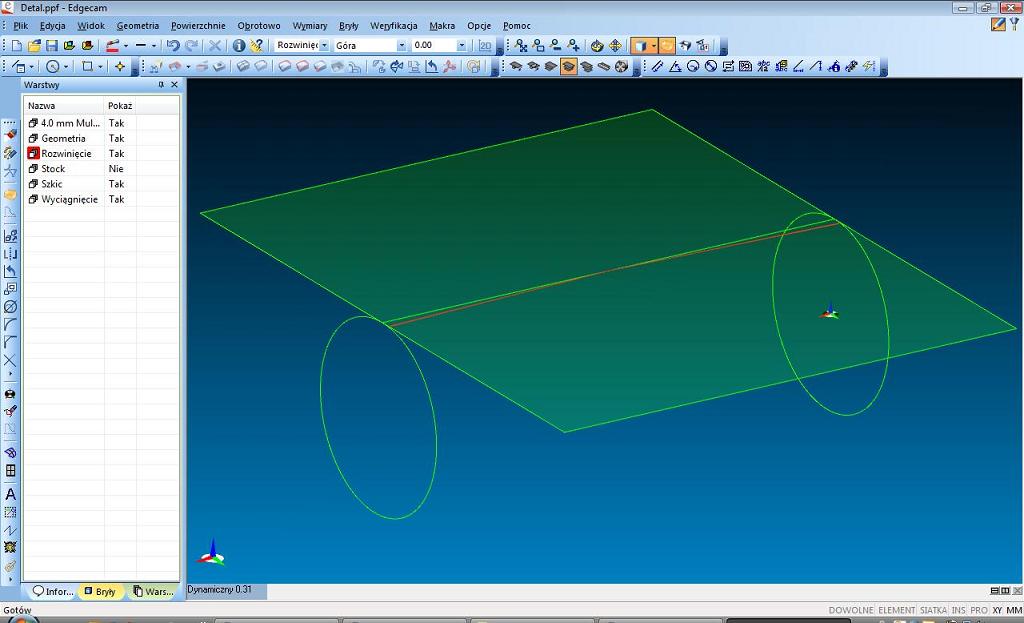Toggle Pokaz value for Szkic layer
This screenshot has height=623, width=1024.
pyautogui.click(x=116, y=184)
